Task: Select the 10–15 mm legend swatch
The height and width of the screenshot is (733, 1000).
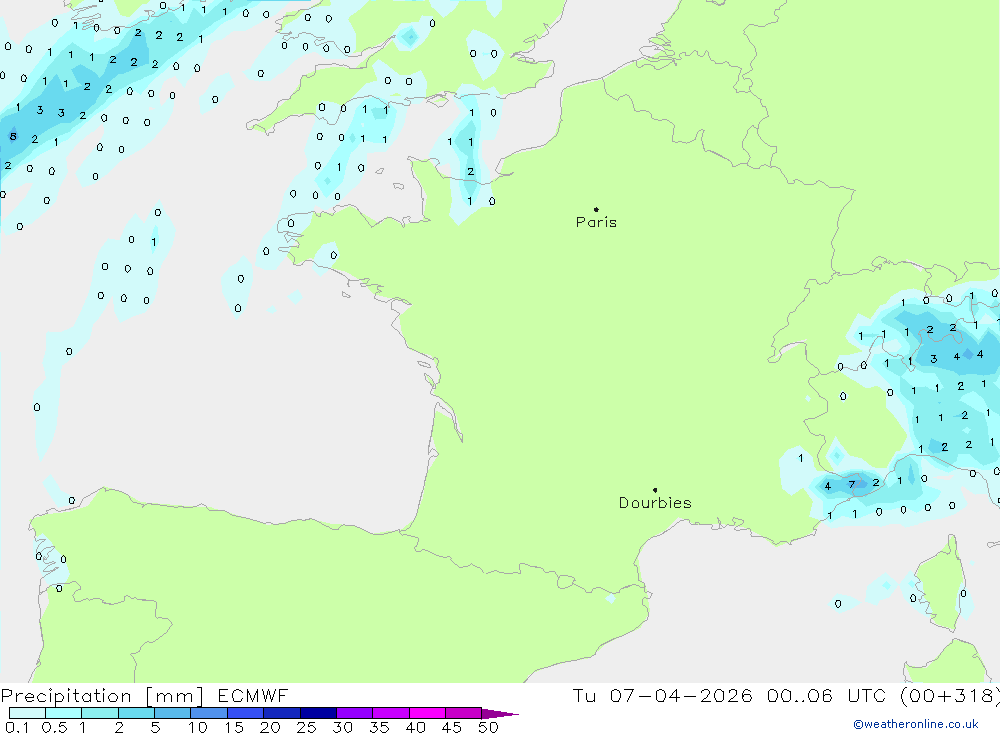Action: [209, 713]
